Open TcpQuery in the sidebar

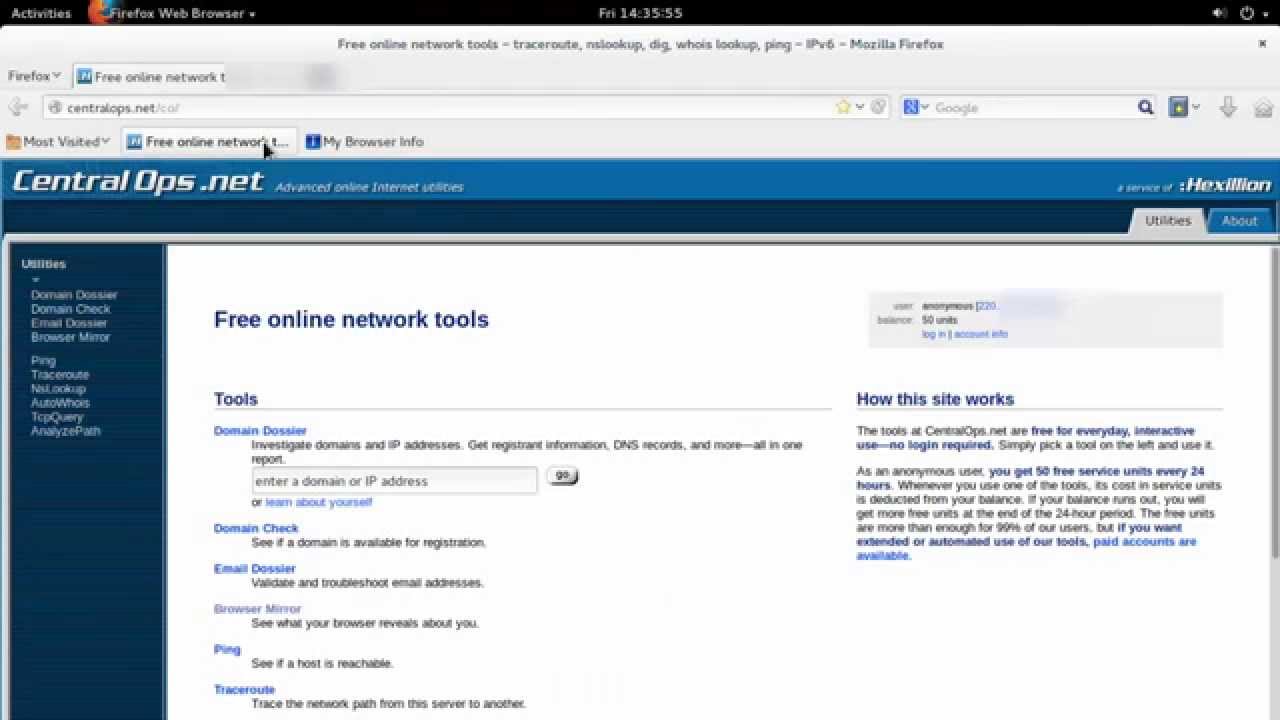57,417
